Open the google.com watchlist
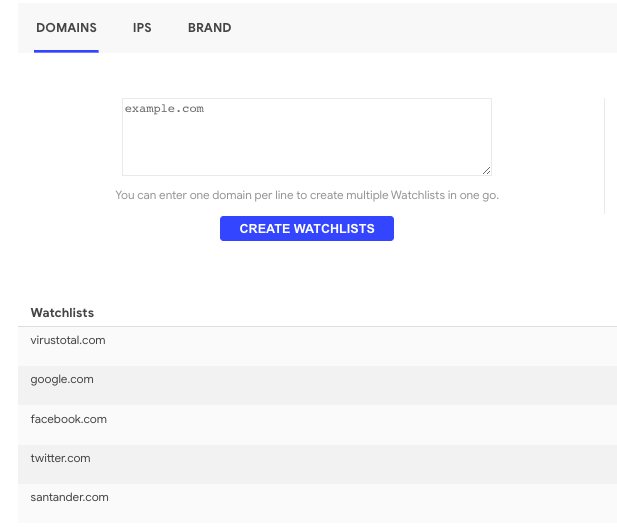 tap(62, 379)
